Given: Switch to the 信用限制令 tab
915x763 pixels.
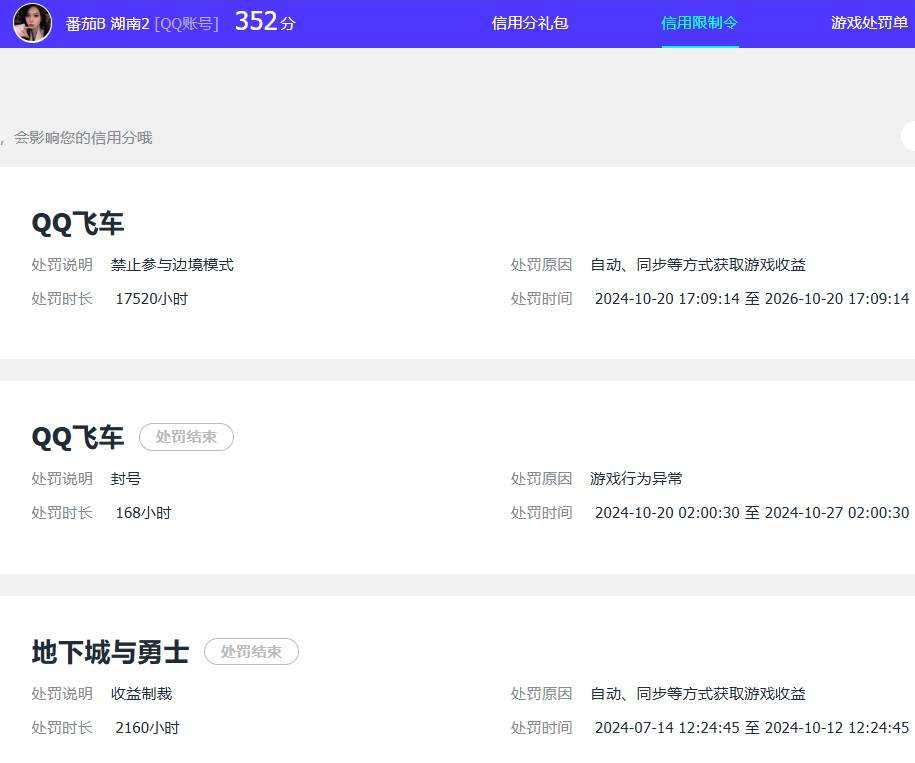Looking at the screenshot, I should tap(700, 23).
